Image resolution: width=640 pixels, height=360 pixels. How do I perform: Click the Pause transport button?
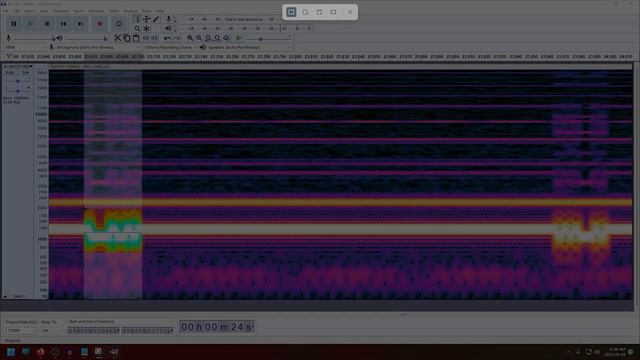[x=14, y=24]
